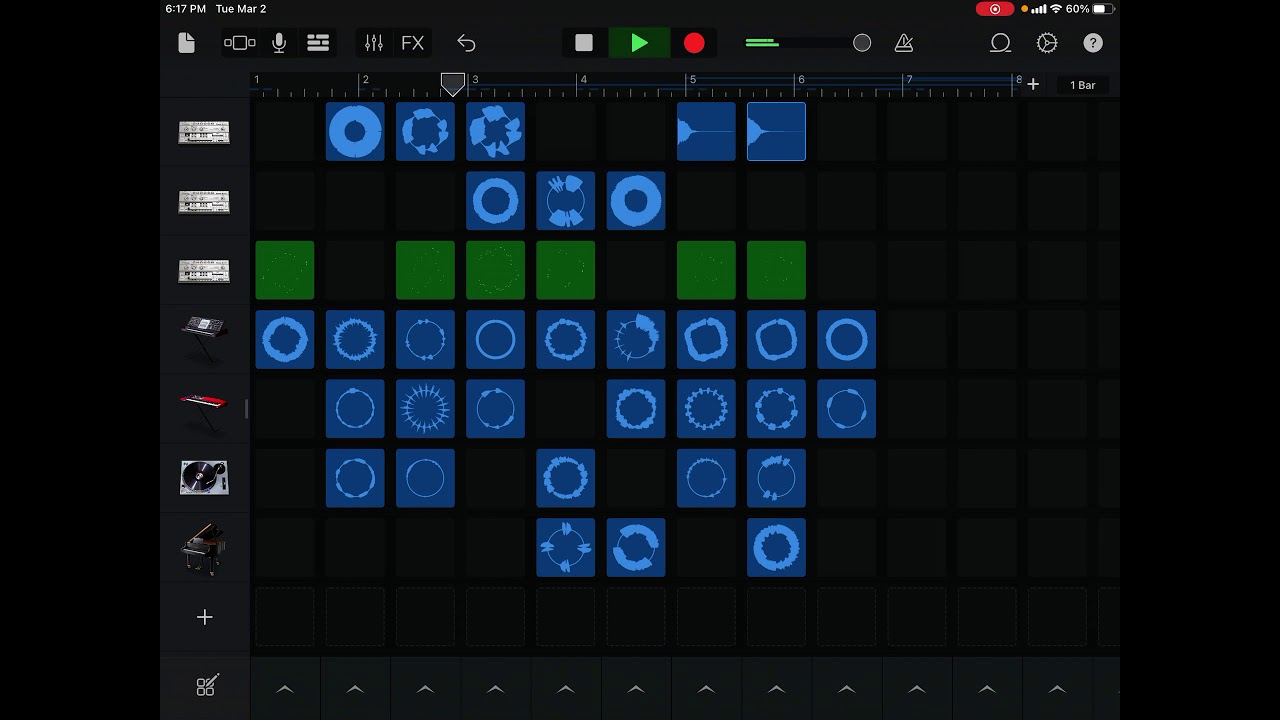Select highlighted waveform cell in first track
This screenshot has height=720, width=1280.
pos(776,131)
